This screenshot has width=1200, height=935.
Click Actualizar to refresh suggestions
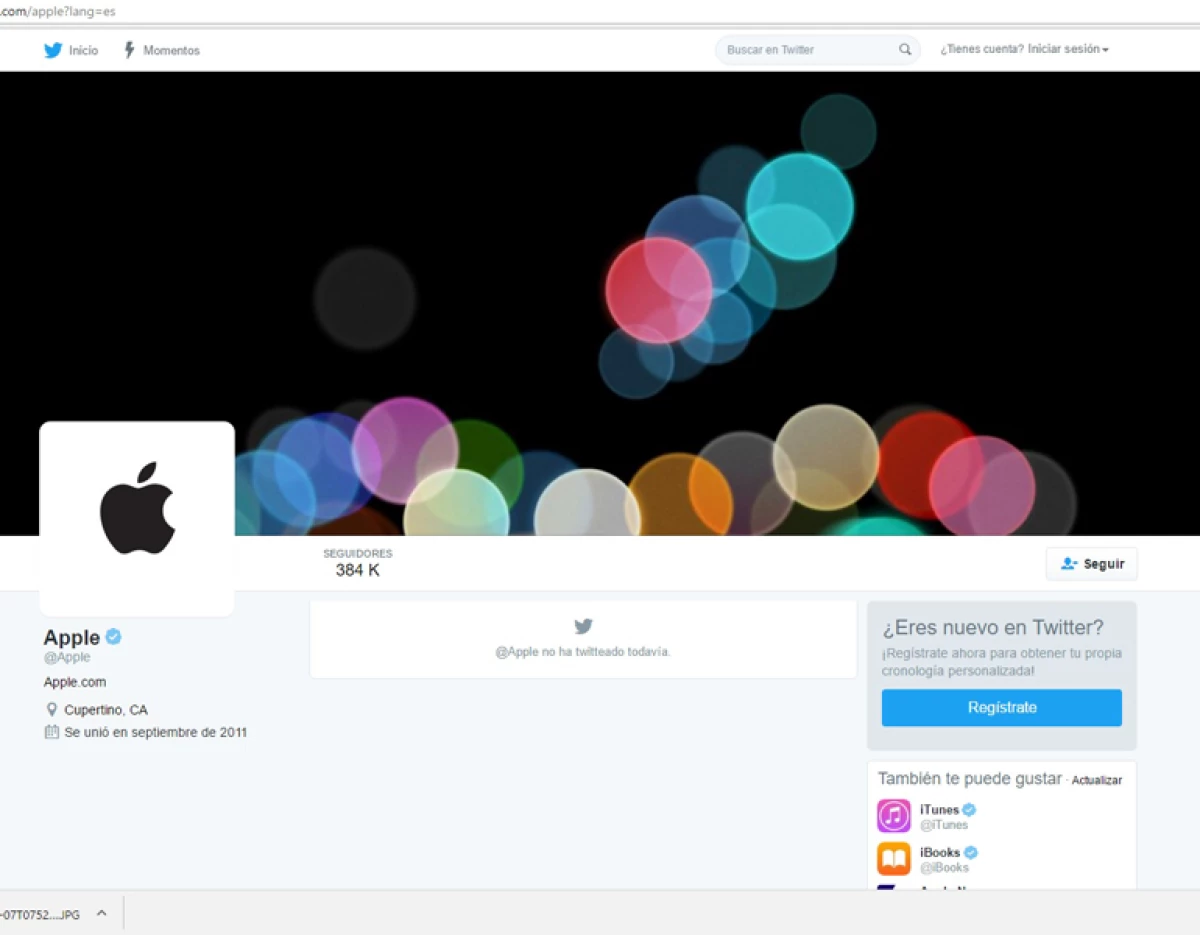(1097, 780)
